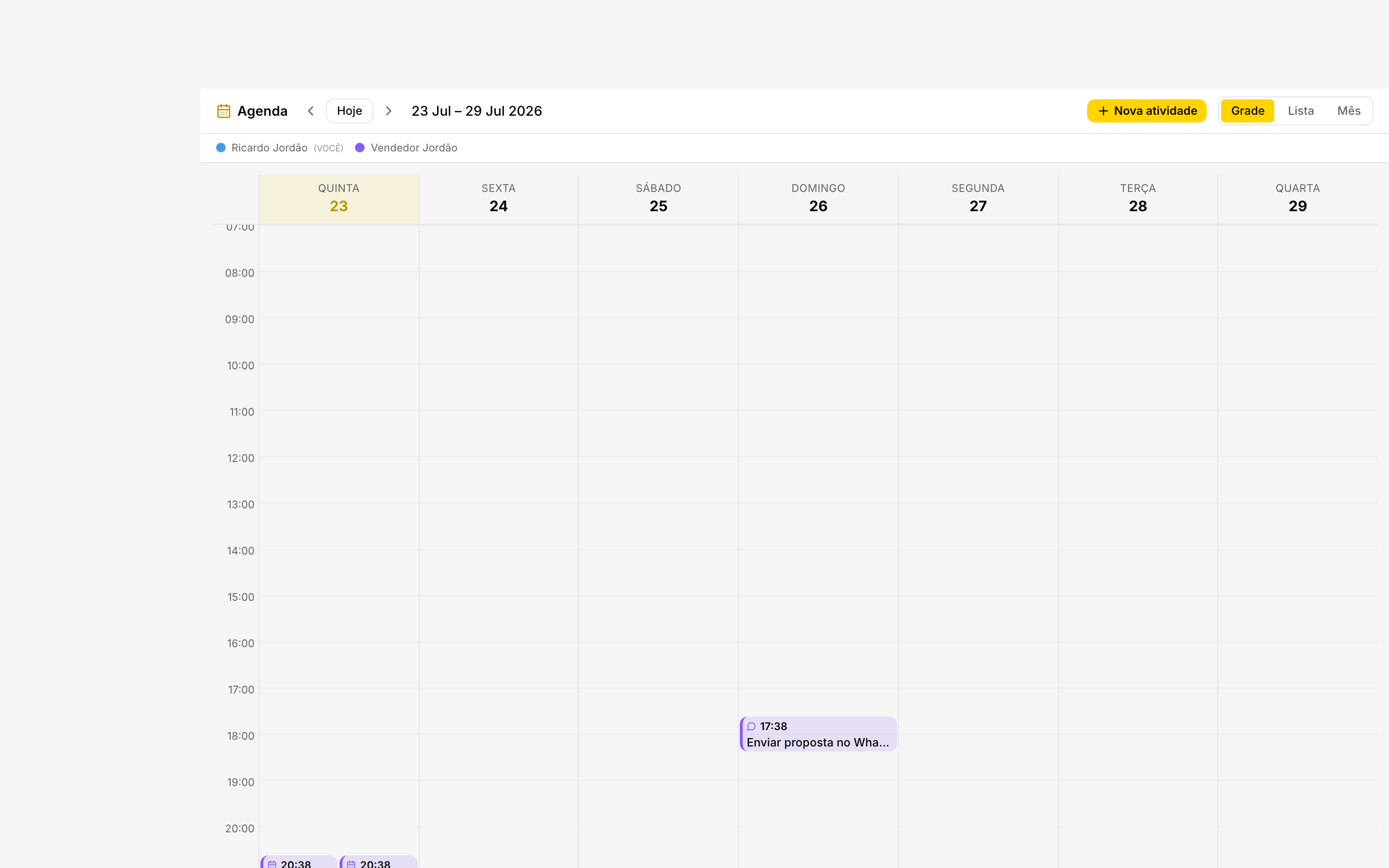Click the Agenda calendar icon
Screen dimensions: 1389x868
223,111
